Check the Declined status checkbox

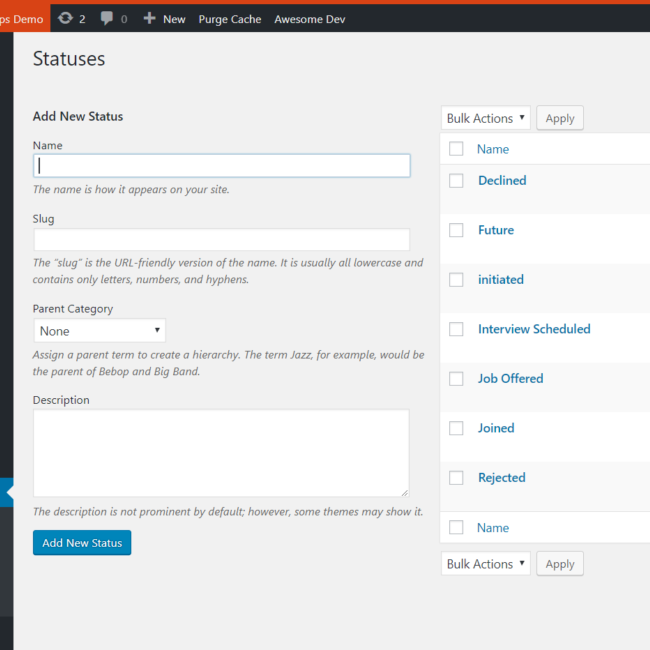coord(456,181)
